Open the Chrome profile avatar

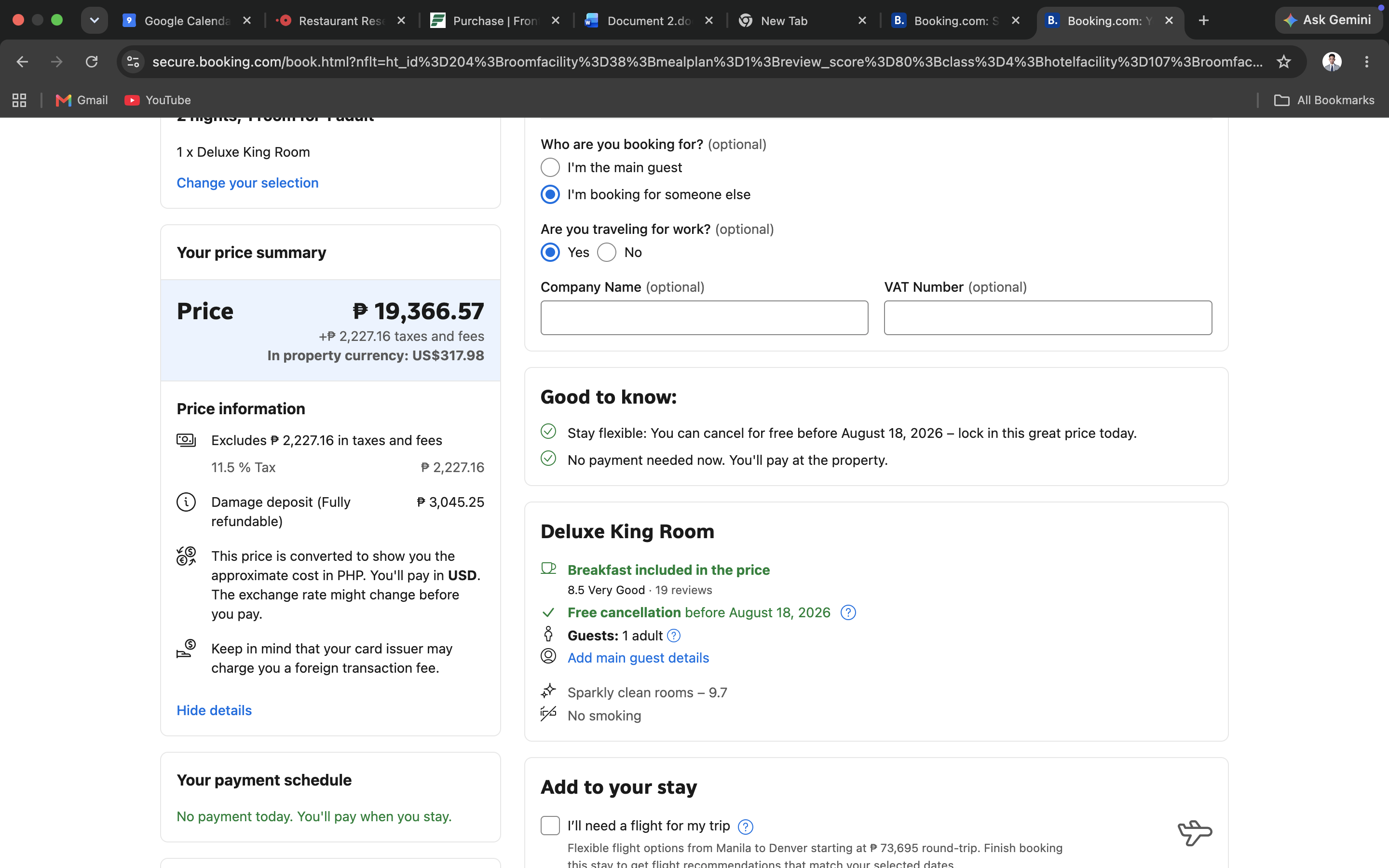click(x=1332, y=62)
